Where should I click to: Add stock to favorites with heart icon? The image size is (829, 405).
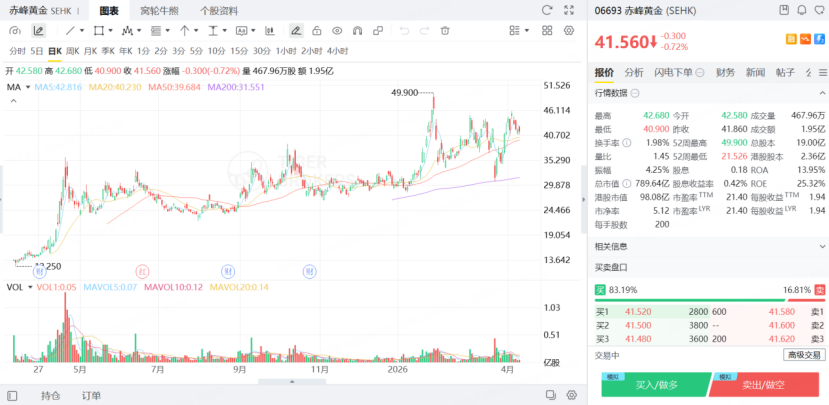click(x=819, y=10)
